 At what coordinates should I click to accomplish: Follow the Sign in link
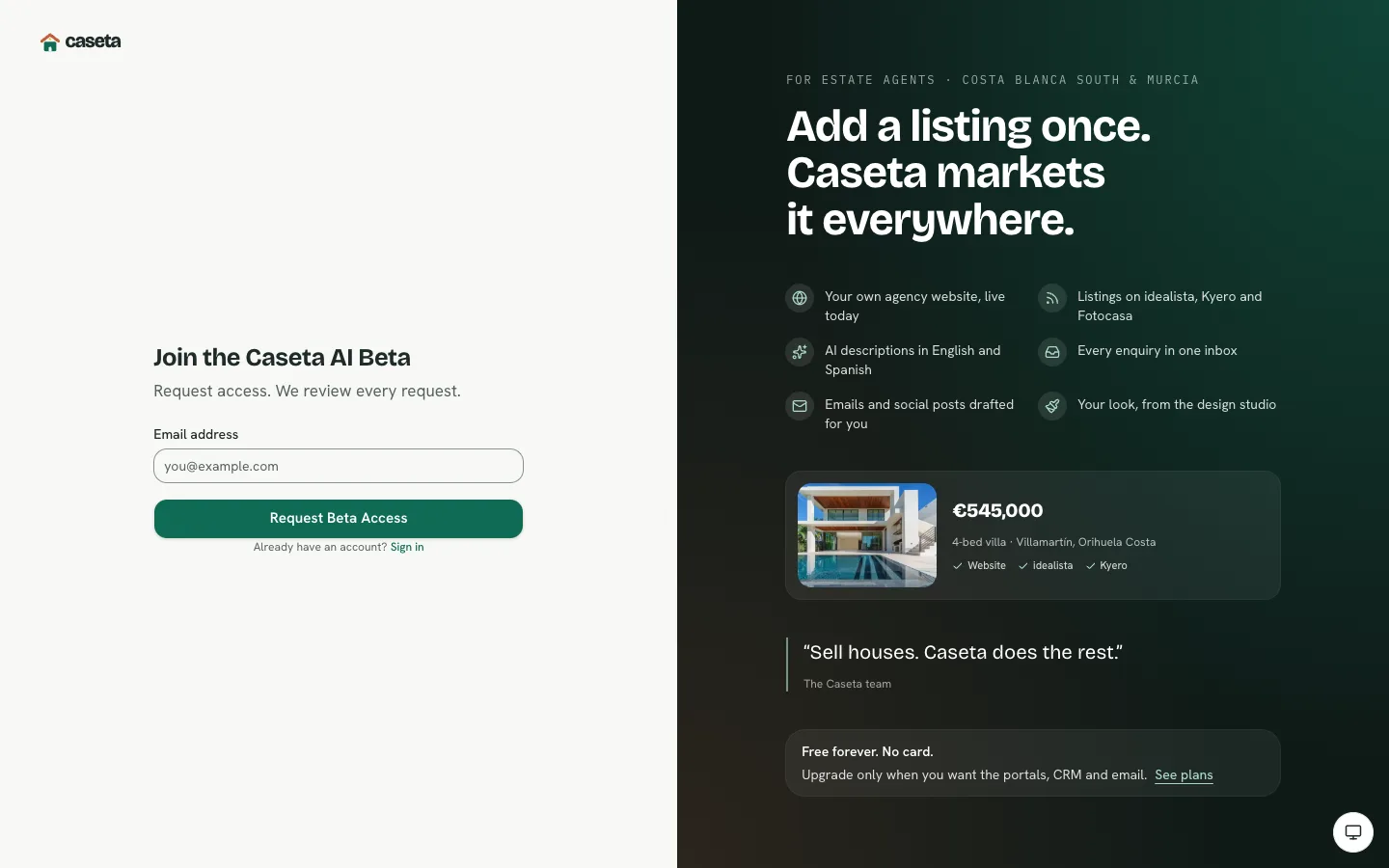[407, 547]
